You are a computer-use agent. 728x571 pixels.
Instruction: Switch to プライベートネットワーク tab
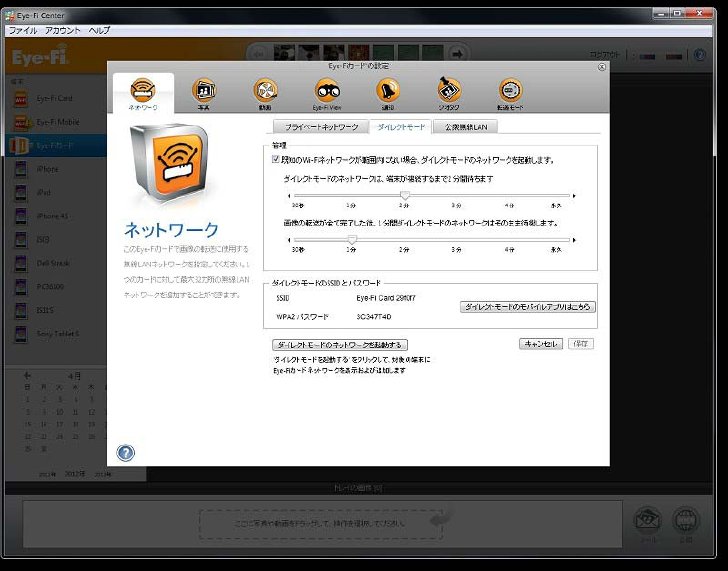point(321,127)
